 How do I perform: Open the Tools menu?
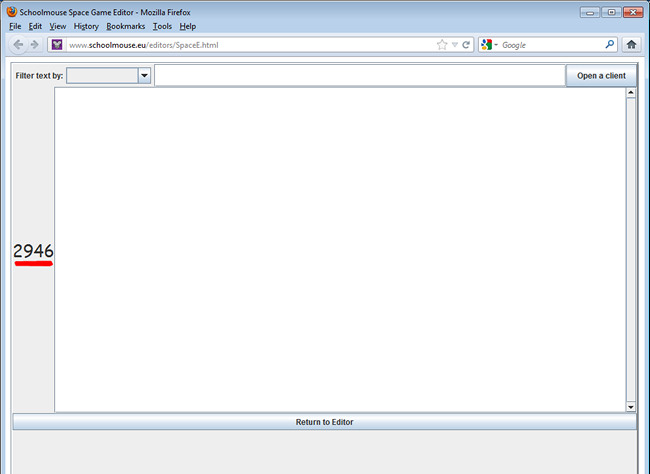coord(162,26)
